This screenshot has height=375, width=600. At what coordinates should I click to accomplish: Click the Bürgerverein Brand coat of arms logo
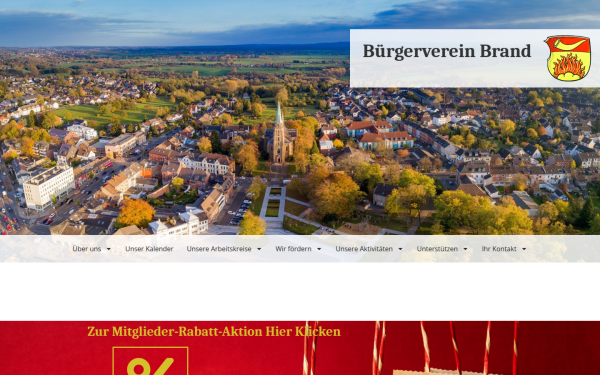point(567,58)
